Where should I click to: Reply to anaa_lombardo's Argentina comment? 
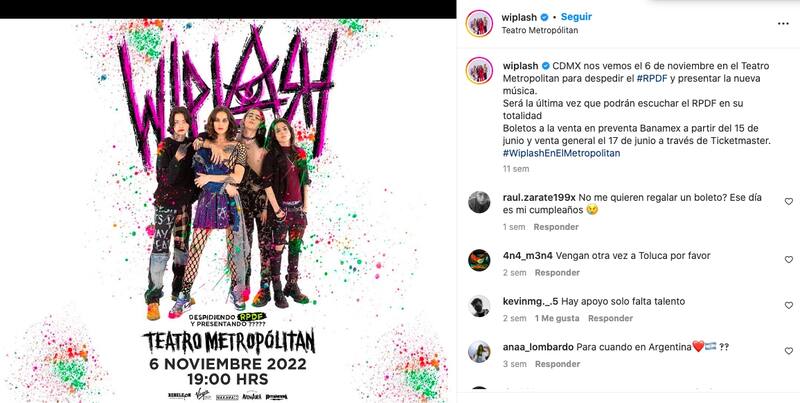[557, 364]
